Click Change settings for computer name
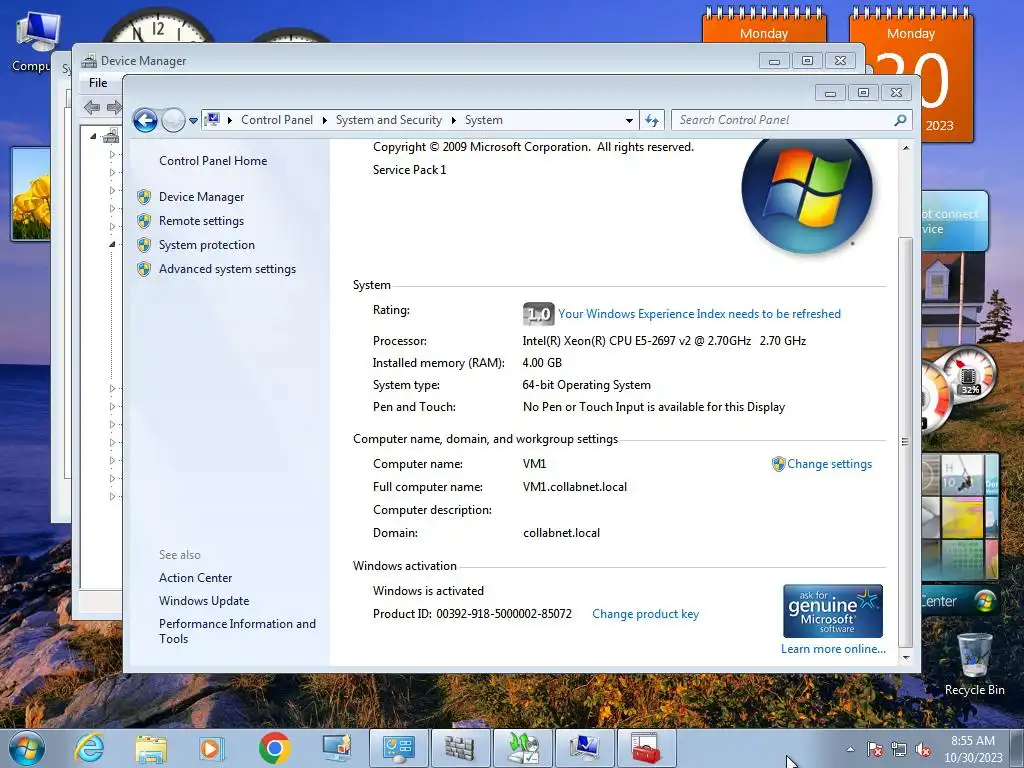The image size is (1024, 768). [829, 464]
